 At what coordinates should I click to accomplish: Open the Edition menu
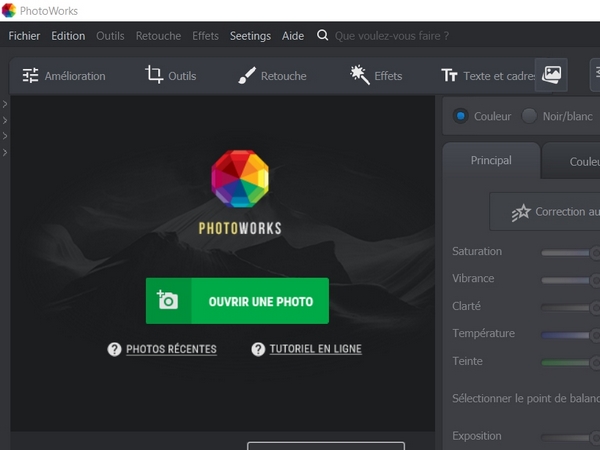tap(68, 36)
